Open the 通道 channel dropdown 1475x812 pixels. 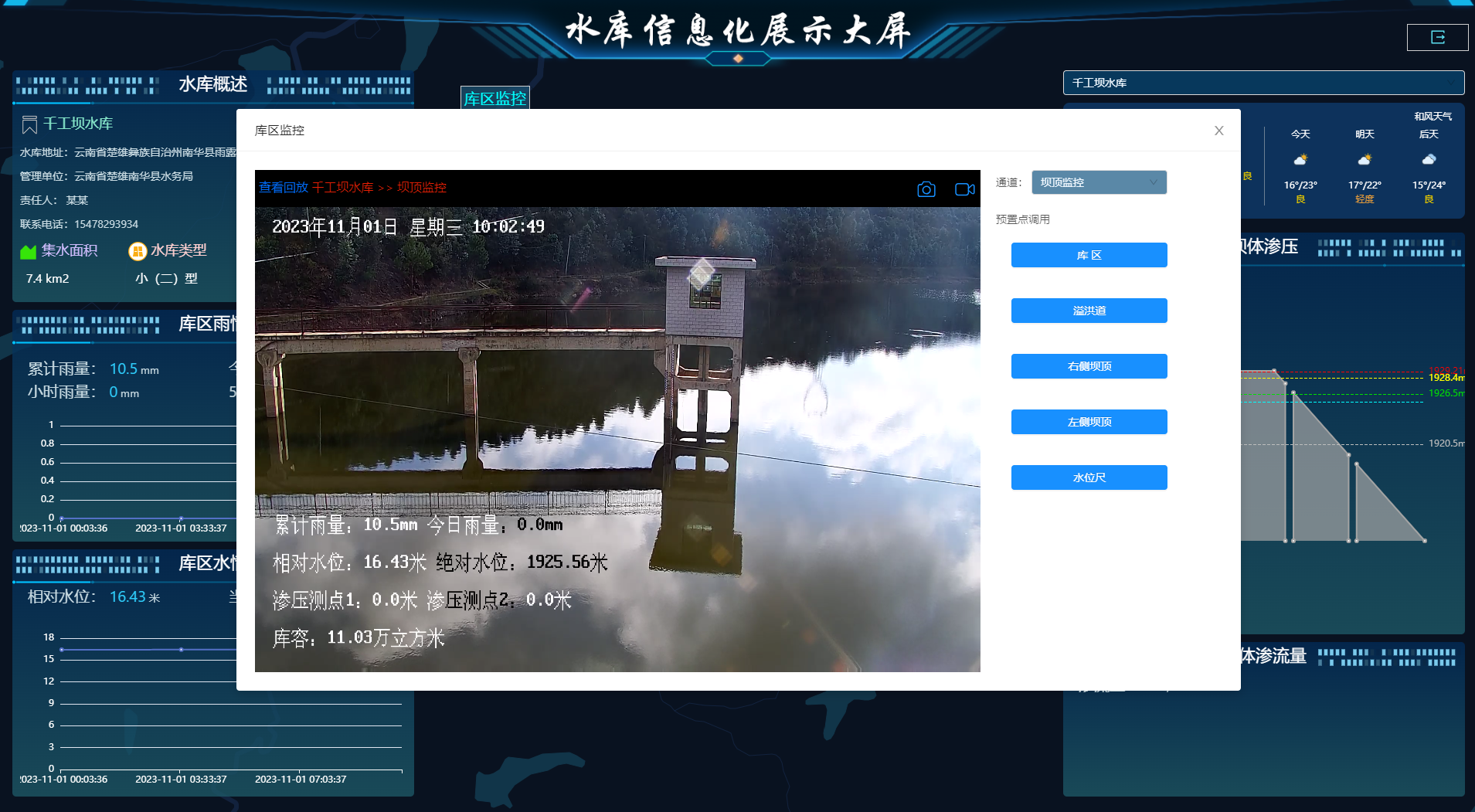(x=1098, y=182)
